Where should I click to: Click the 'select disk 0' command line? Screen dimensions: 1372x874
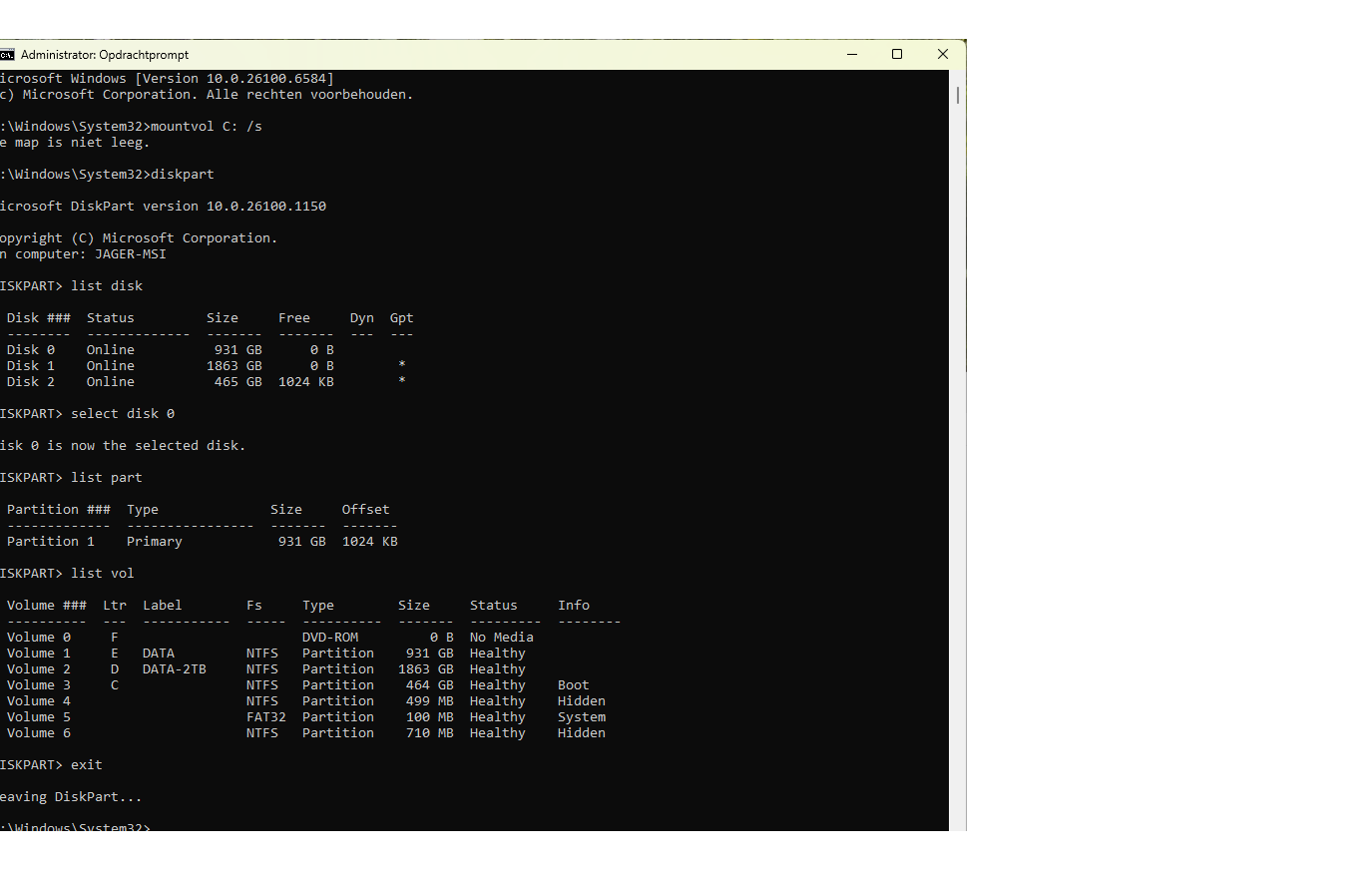tap(88, 414)
